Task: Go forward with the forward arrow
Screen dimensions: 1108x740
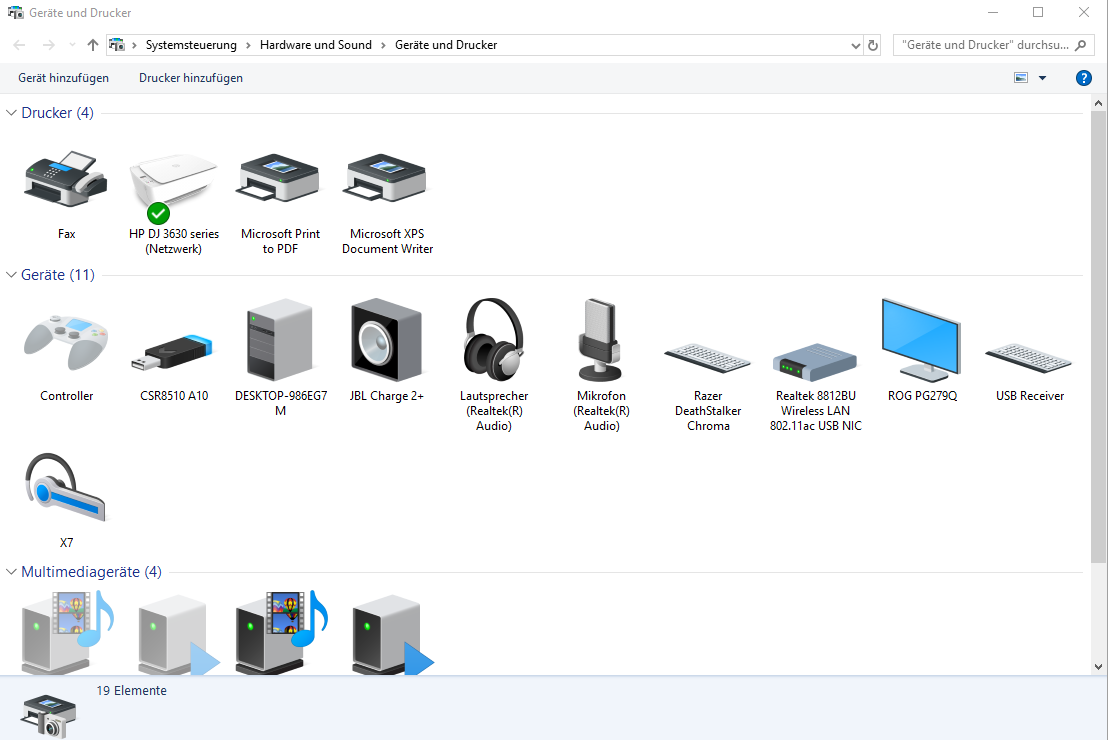Action: pos(48,45)
